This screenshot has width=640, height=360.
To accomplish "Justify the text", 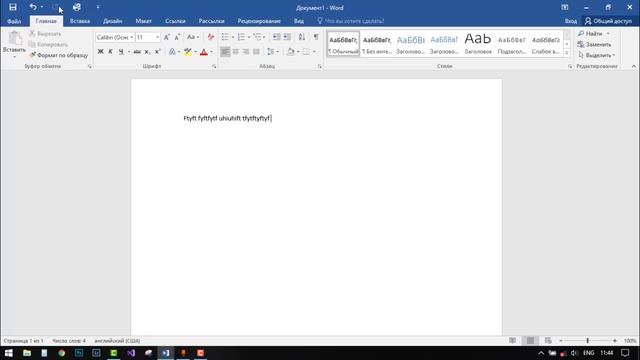I will pos(256,51).
